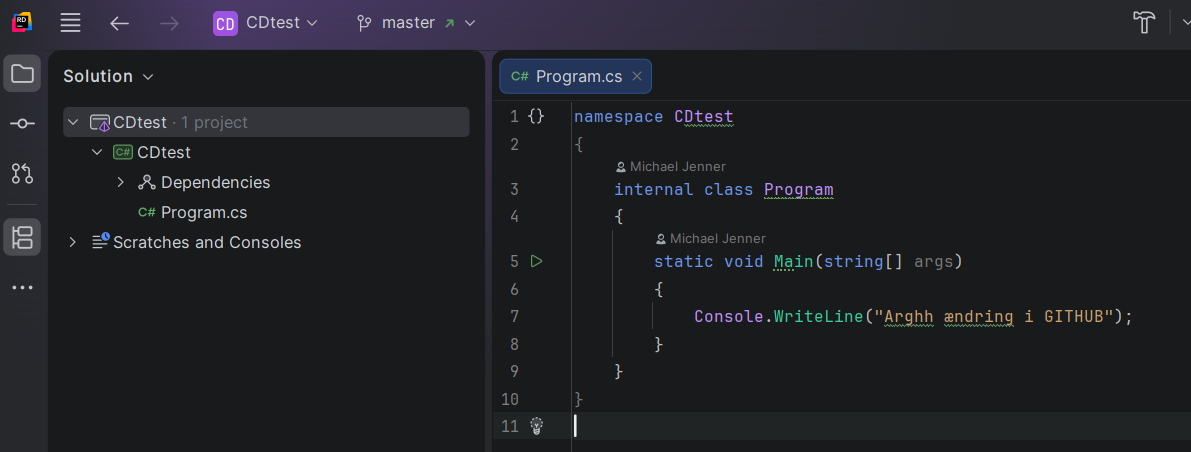Click the Main method name in code
This screenshot has width=1191, height=452.
[x=794, y=262]
